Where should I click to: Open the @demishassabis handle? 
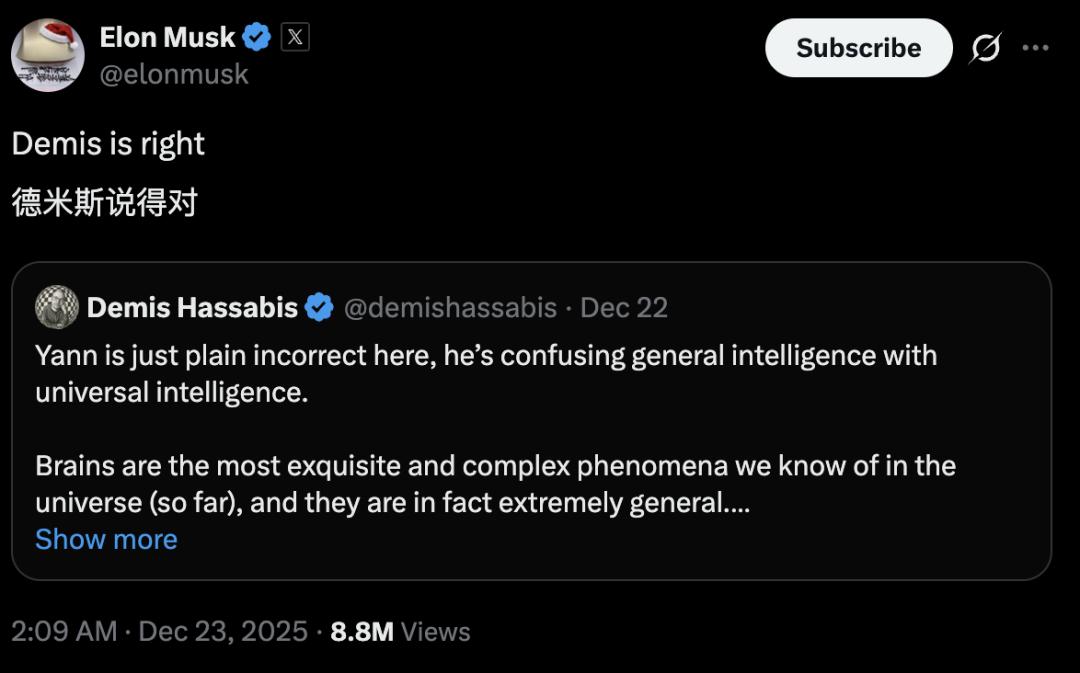(450, 307)
